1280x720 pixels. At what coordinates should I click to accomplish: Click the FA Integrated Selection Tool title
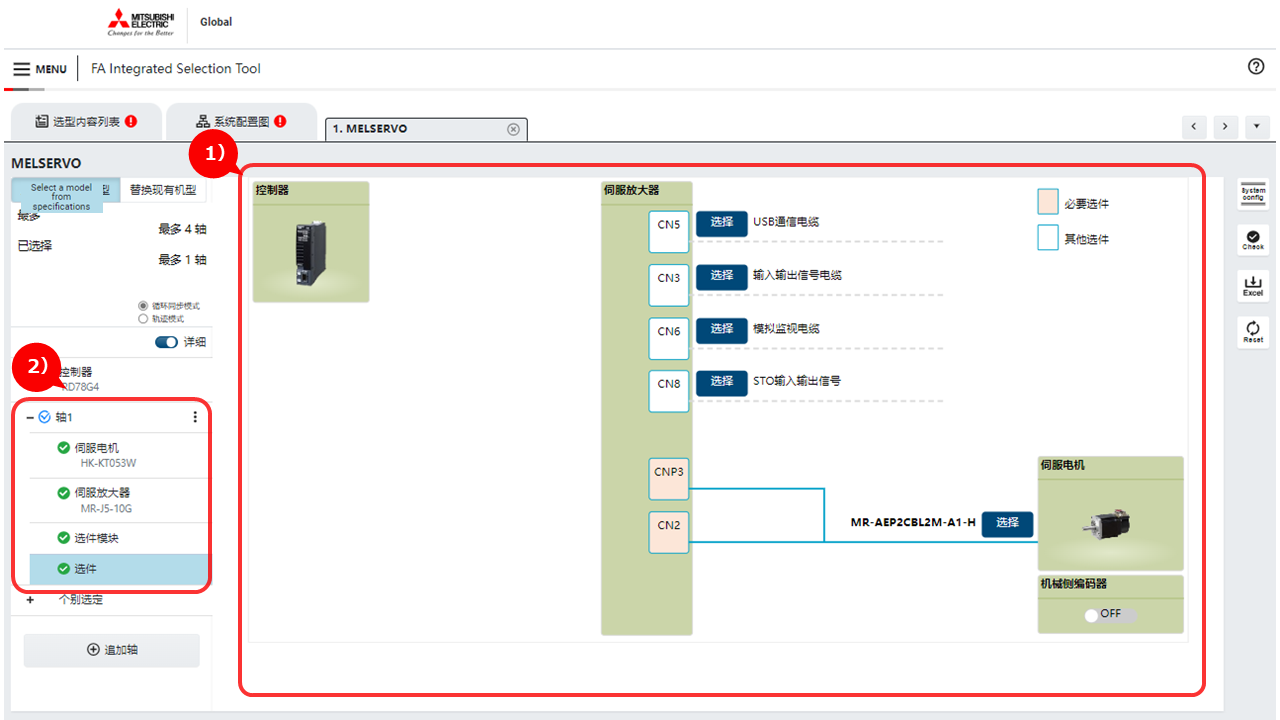[176, 69]
